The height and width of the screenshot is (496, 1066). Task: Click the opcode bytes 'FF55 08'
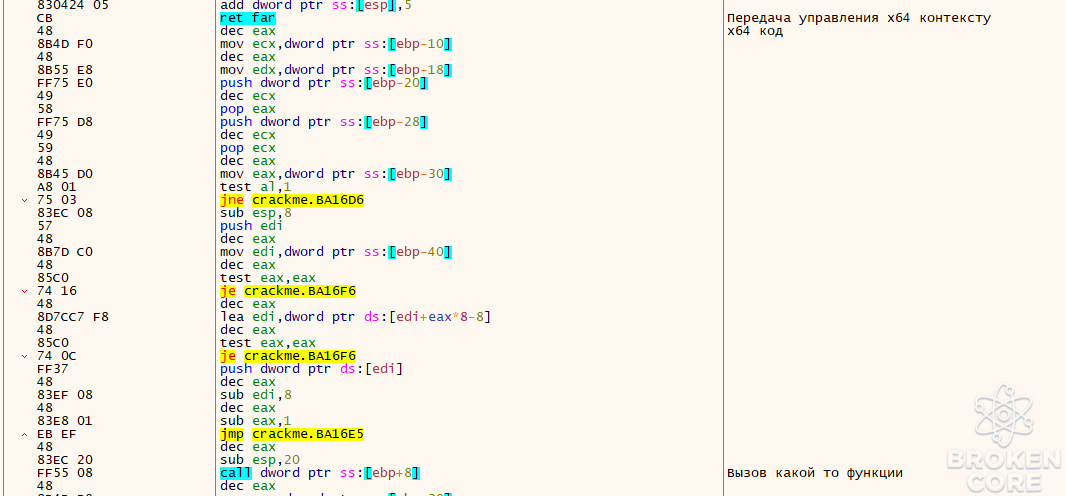pos(64,473)
